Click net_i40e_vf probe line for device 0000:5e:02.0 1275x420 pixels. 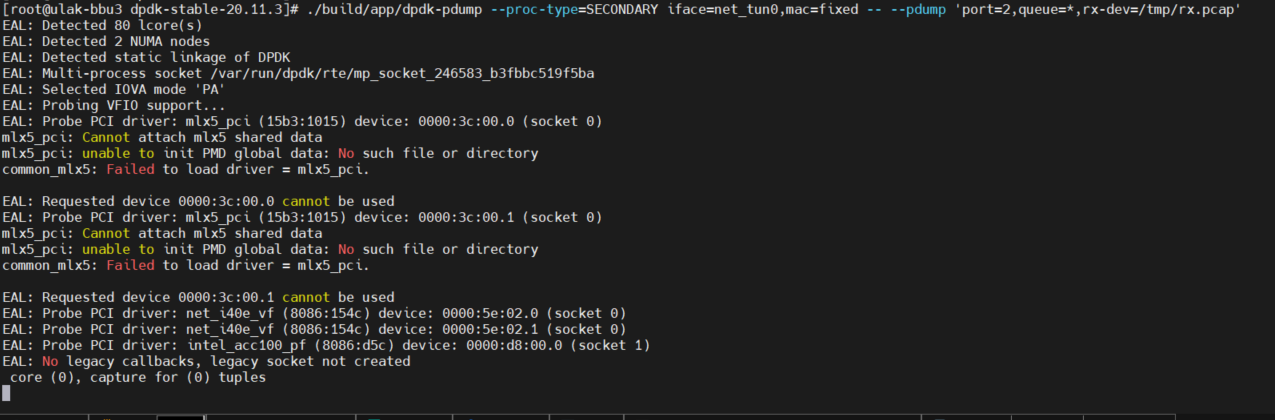tap(314, 313)
